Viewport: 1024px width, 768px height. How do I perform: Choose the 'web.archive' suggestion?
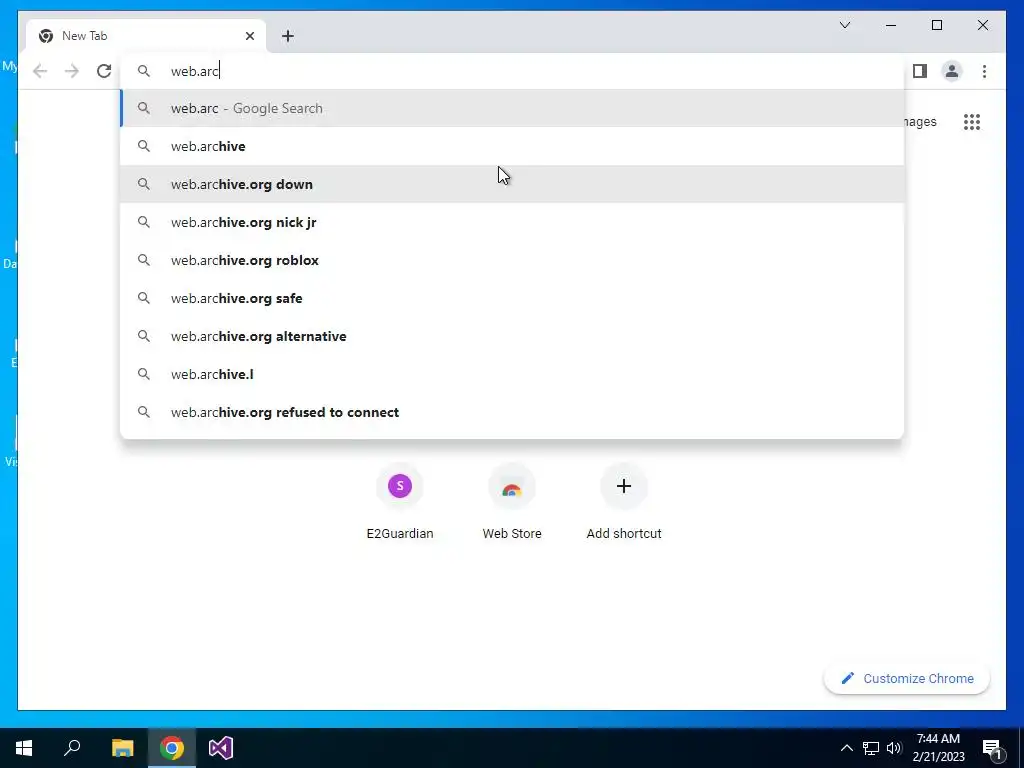(512, 146)
